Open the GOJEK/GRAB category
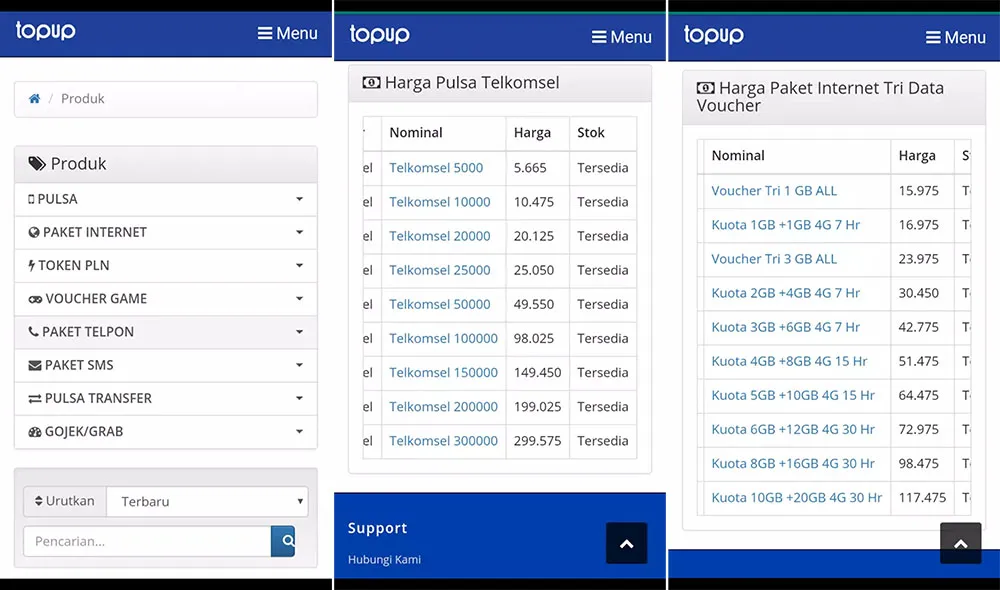This screenshot has width=1000, height=590. [x=166, y=431]
